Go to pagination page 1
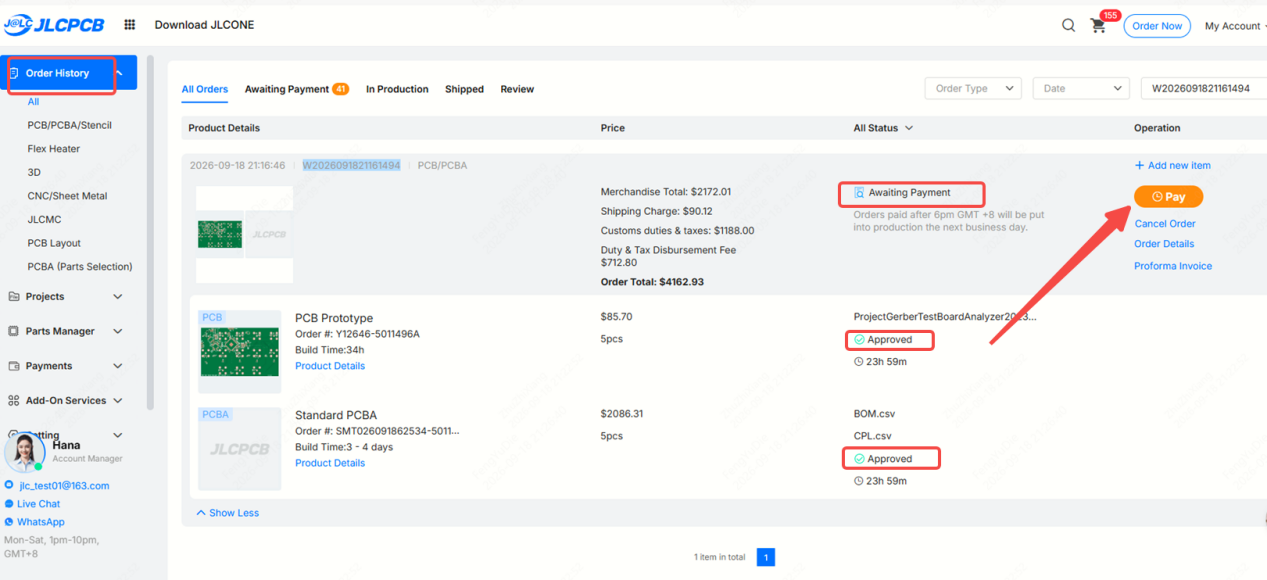This screenshot has width=1267, height=580. point(766,557)
